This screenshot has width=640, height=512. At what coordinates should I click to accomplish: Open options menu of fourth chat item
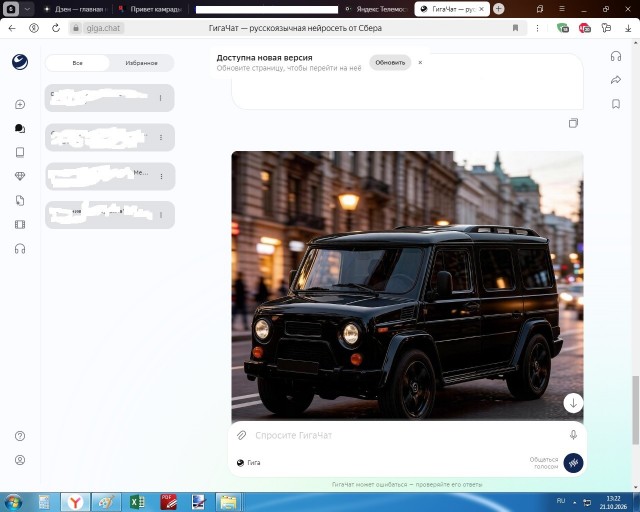(x=161, y=215)
